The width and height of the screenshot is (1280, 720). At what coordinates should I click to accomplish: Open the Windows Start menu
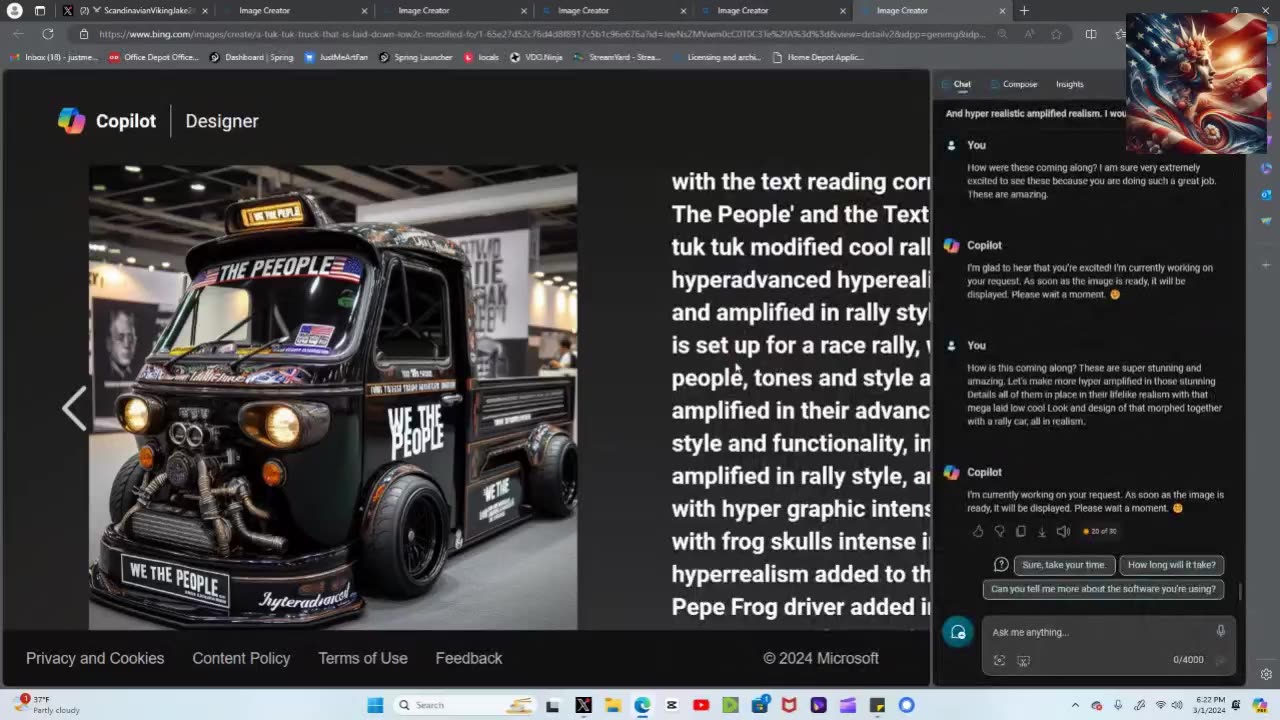[x=375, y=705]
